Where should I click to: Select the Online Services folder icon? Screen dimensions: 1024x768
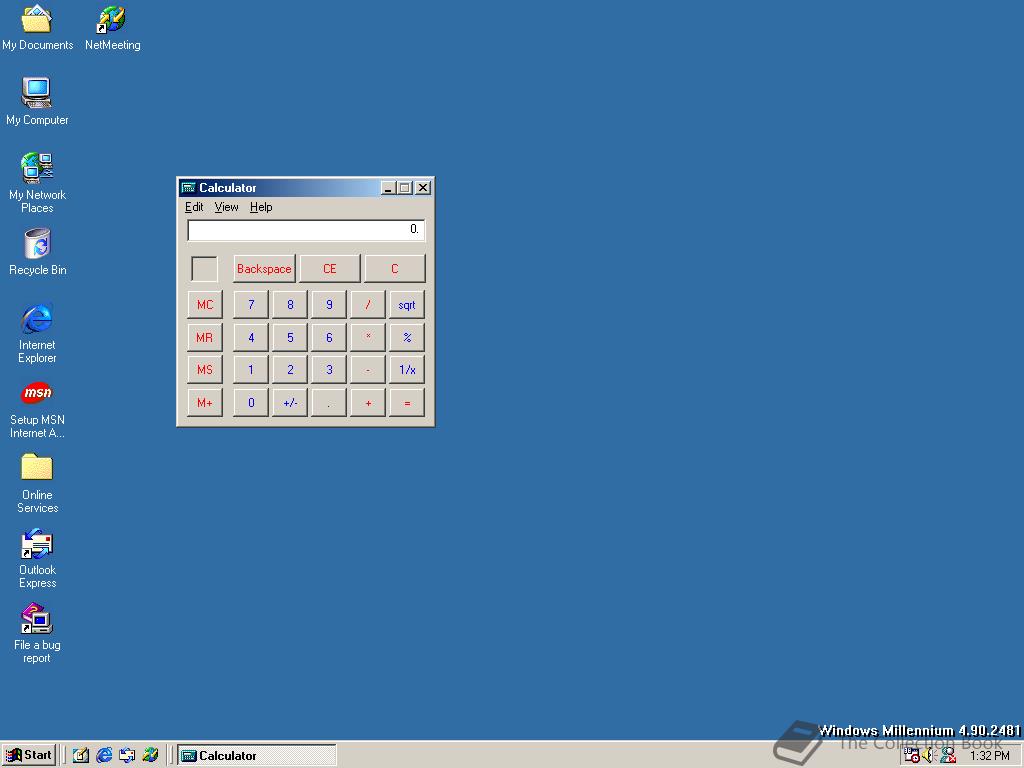point(37,483)
